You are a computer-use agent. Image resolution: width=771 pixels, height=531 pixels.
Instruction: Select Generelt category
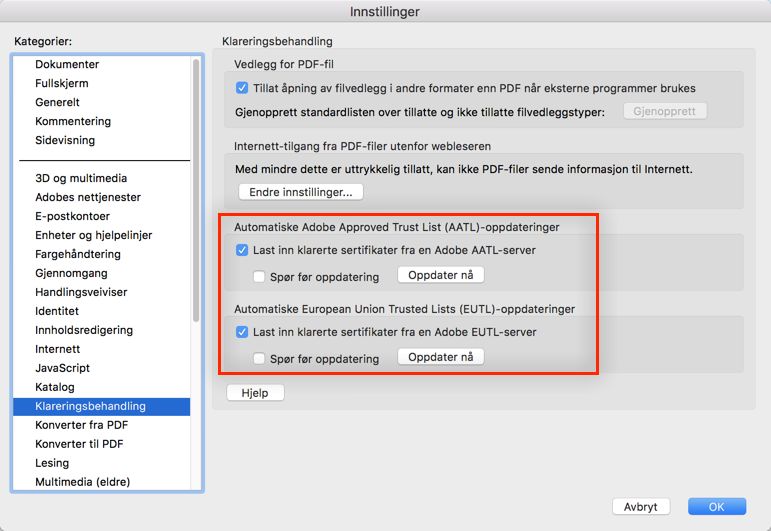coord(102,102)
